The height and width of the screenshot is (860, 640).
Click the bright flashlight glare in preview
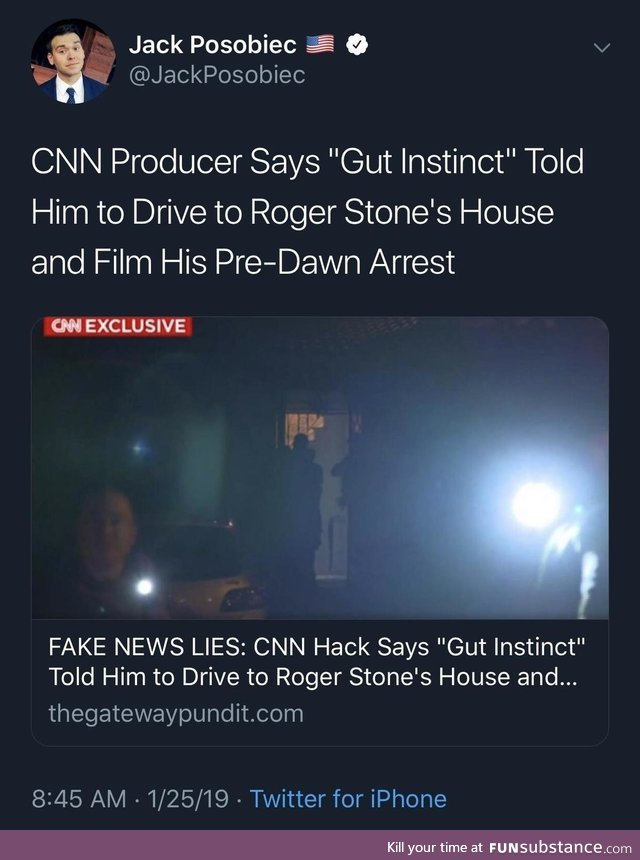pos(536,505)
